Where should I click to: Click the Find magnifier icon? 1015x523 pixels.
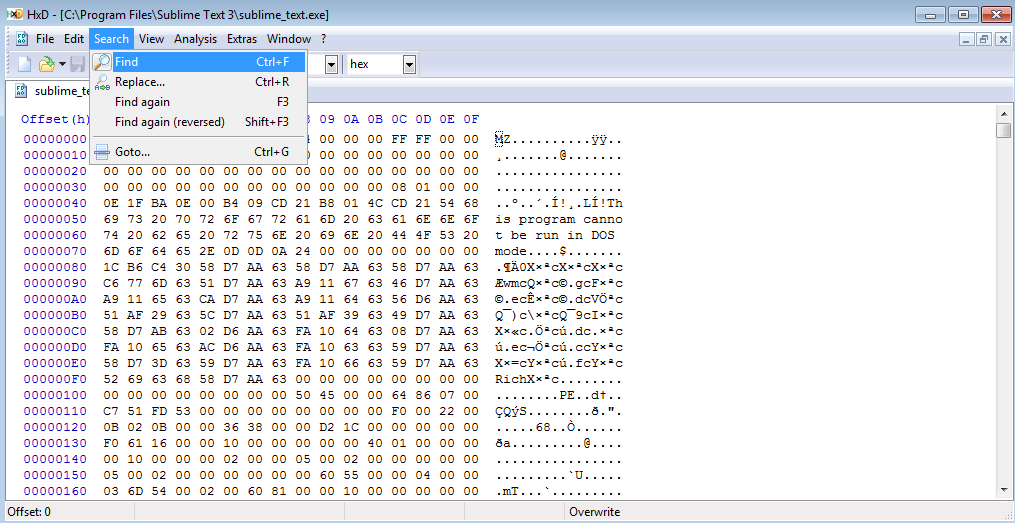point(102,62)
